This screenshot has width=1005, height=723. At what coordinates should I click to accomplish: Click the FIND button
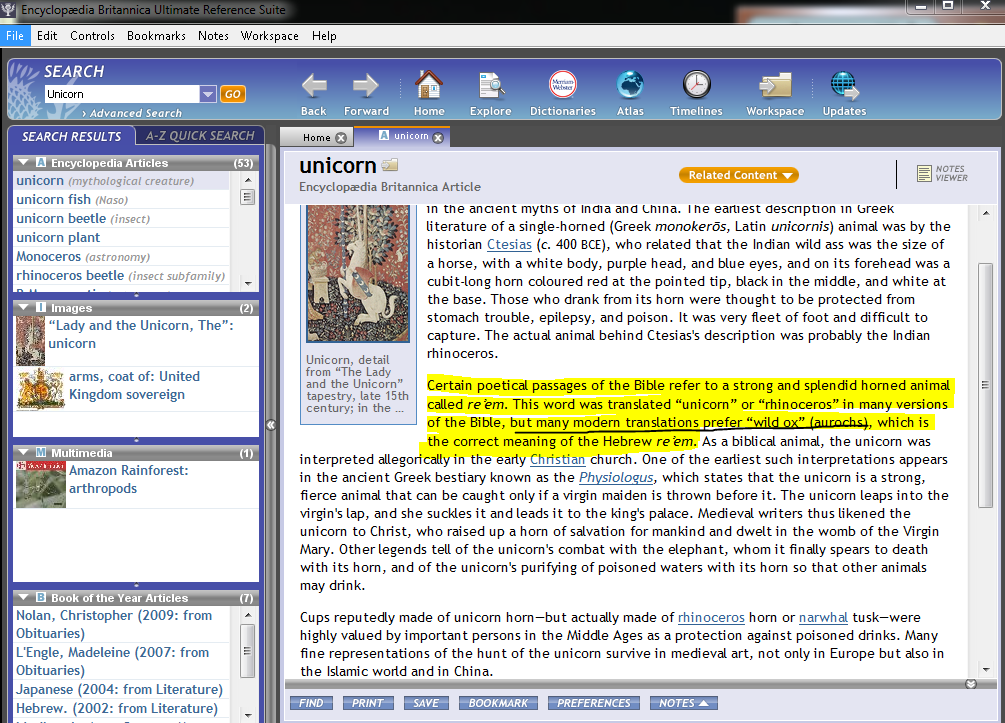coord(311,703)
